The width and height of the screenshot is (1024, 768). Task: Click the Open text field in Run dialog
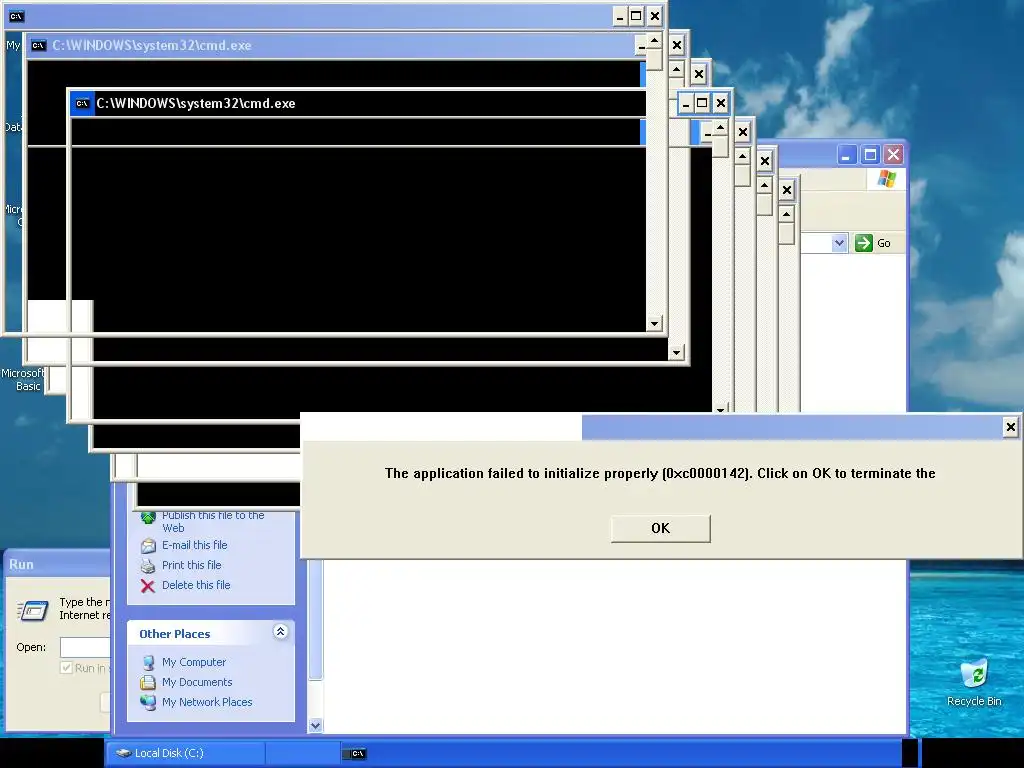coord(85,647)
